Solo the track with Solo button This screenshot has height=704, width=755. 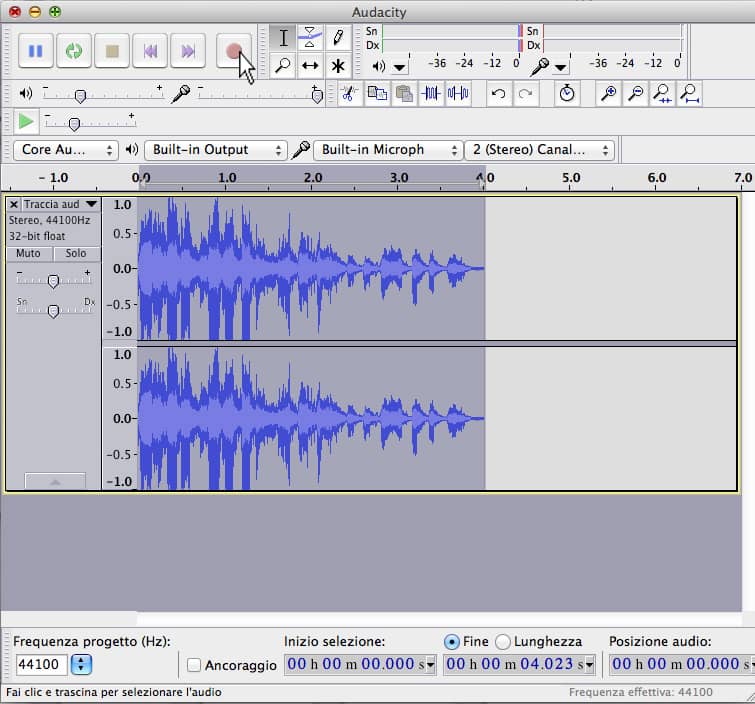[76, 253]
